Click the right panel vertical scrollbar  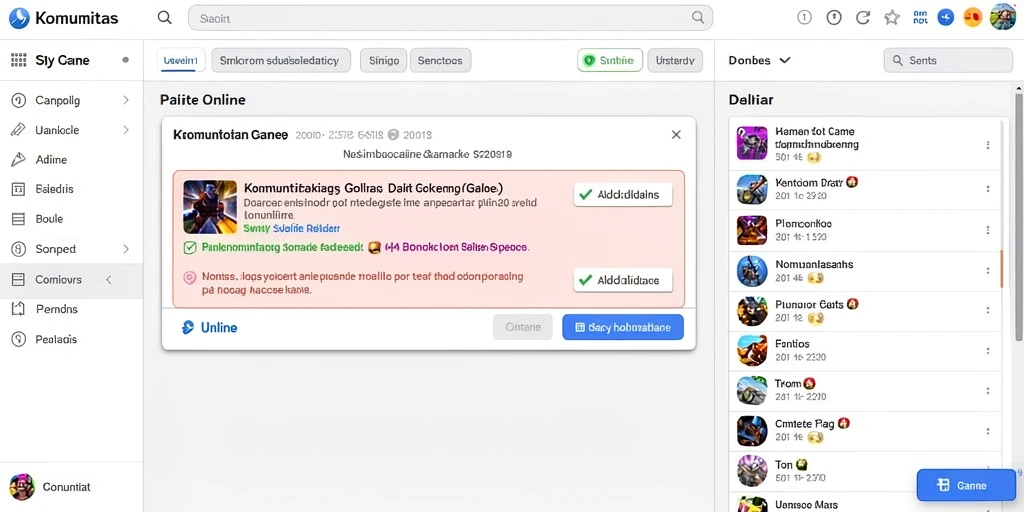click(x=1018, y=216)
